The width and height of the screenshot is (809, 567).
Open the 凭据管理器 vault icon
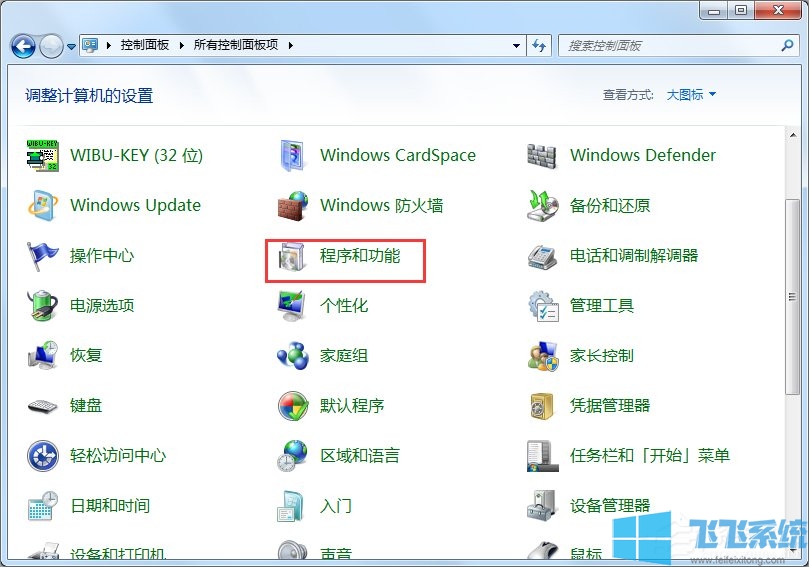point(541,406)
